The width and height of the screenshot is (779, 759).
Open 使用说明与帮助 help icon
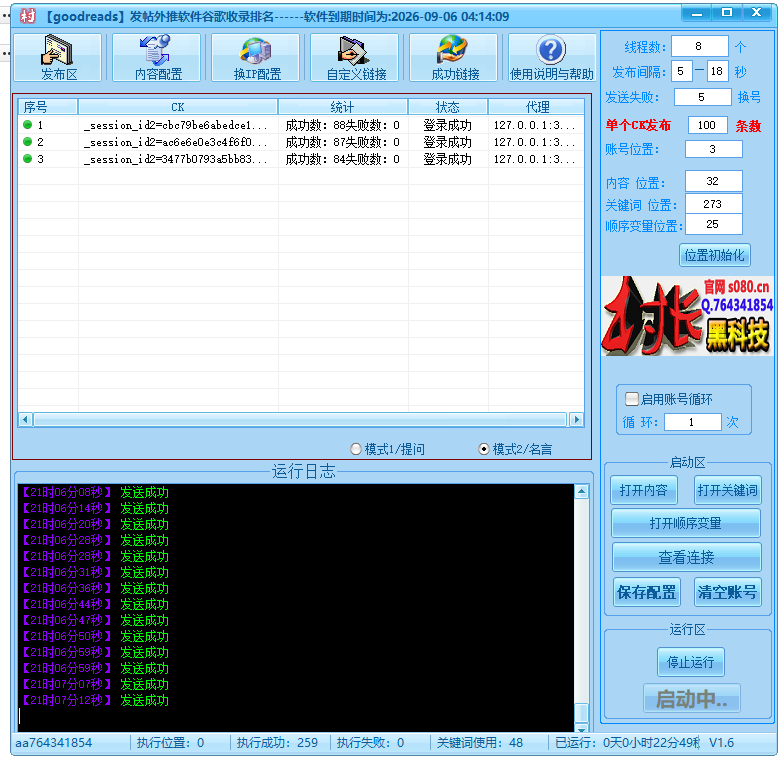point(552,58)
